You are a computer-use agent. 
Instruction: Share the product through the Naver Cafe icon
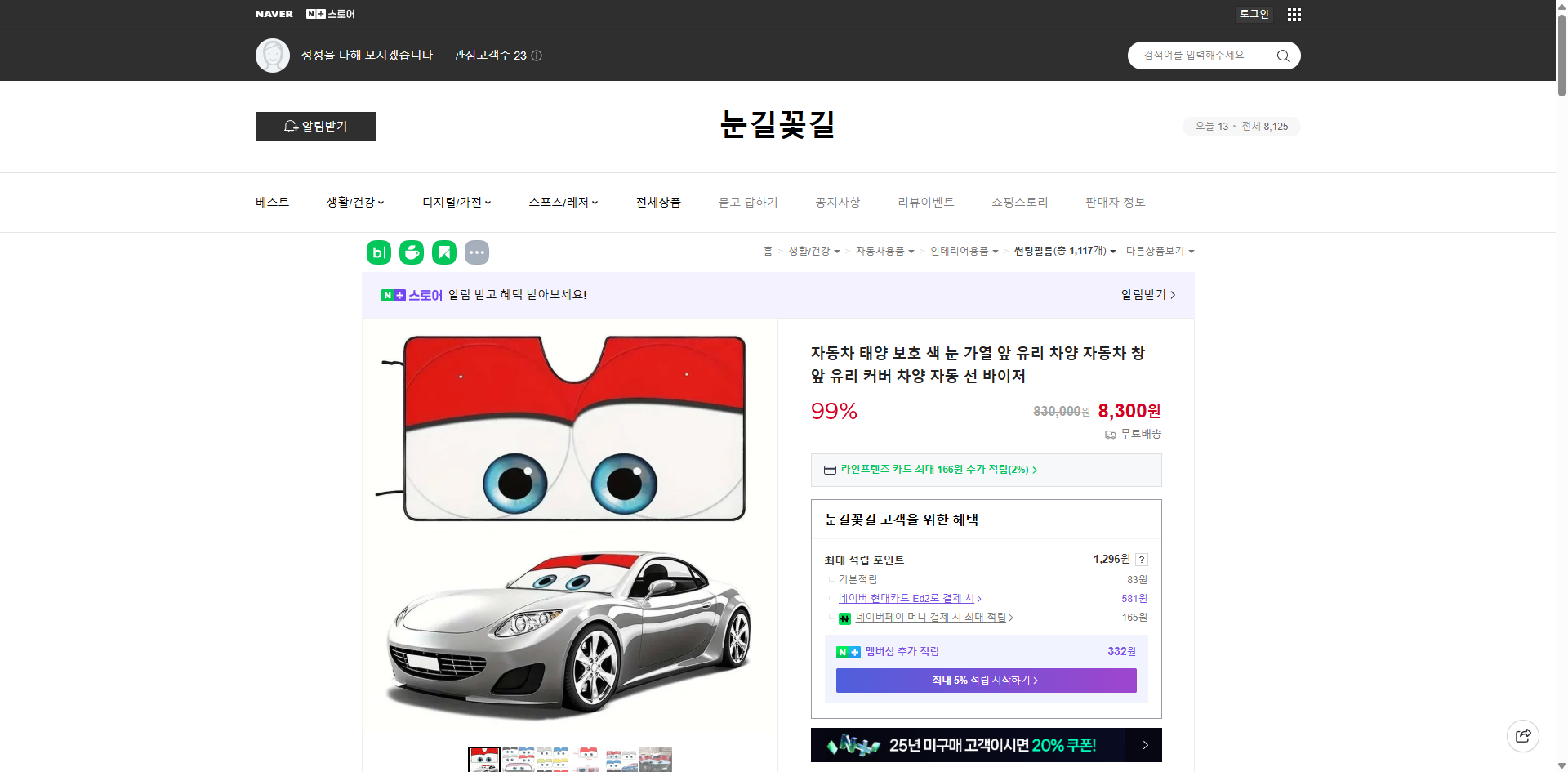pyautogui.click(x=411, y=252)
